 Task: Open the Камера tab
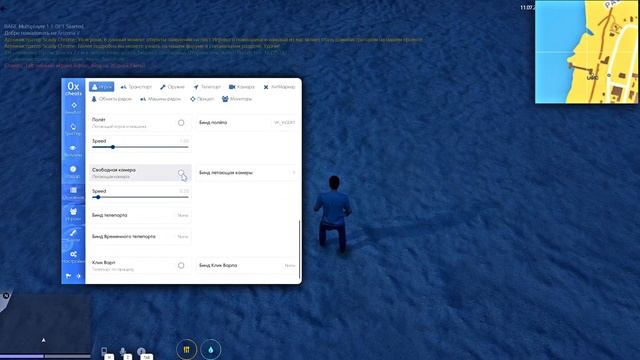(x=242, y=87)
